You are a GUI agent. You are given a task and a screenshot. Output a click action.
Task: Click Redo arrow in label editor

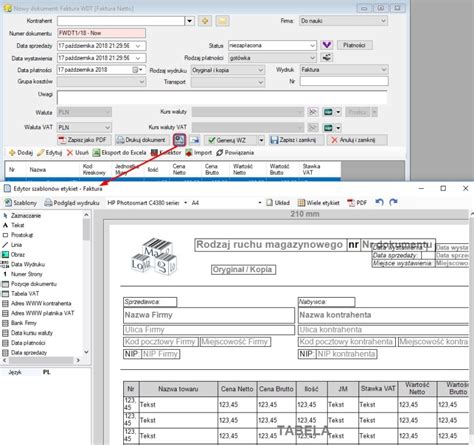(x=394, y=202)
